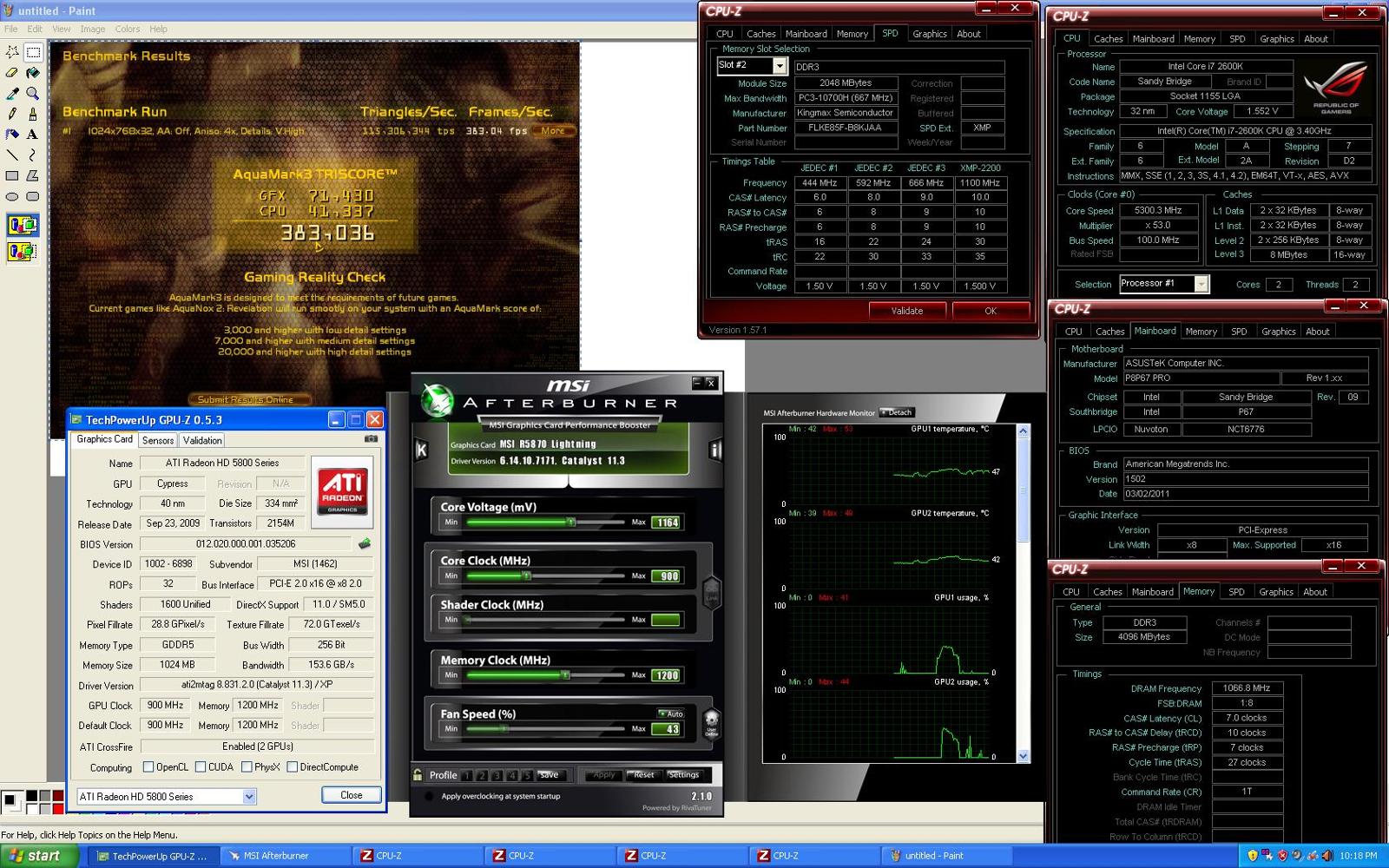The image size is (1389, 868).
Task: Switch to TechPowerUp GPU-Z in taskbar
Action: 153,856
